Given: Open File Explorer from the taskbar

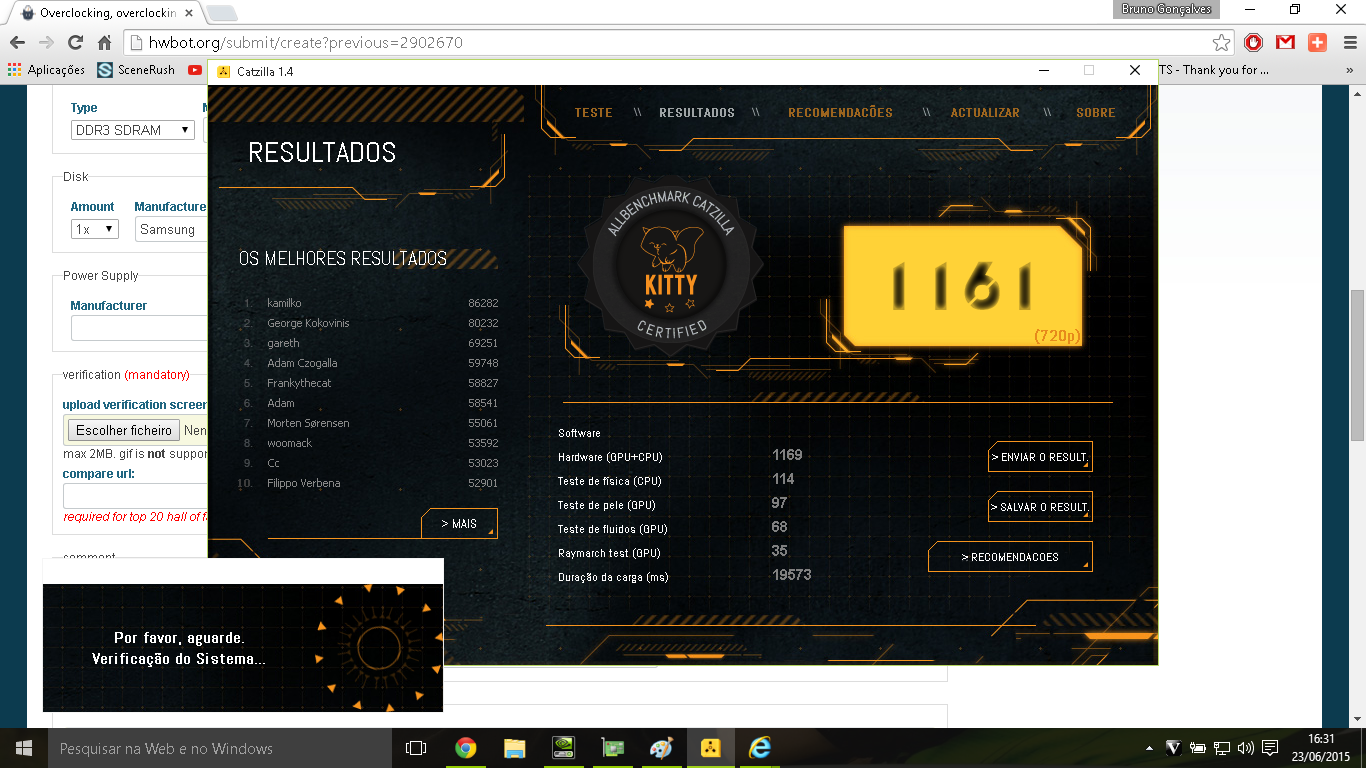Looking at the screenshot, I should click(x=514, y=748).
